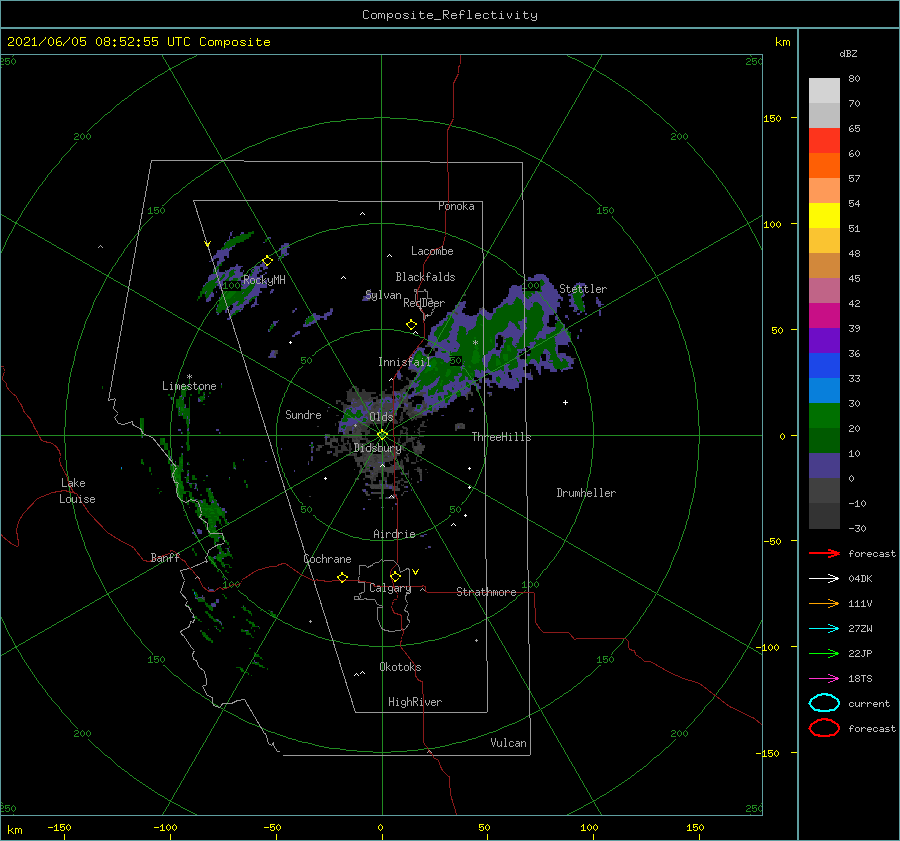Screen dimensions: 900x841
Task: Click the Cochrane label
Action: coord(327,559)
